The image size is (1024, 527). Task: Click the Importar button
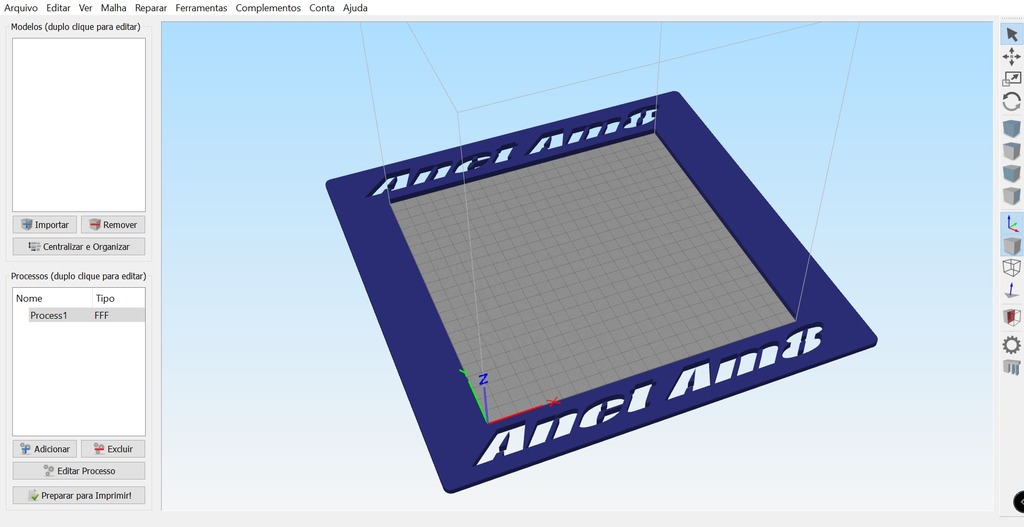(44, 225)
